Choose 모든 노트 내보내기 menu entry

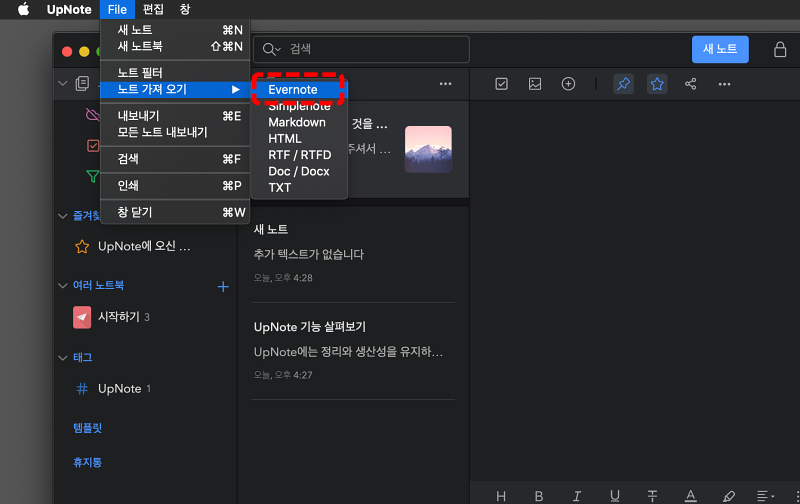pos(175,132)
